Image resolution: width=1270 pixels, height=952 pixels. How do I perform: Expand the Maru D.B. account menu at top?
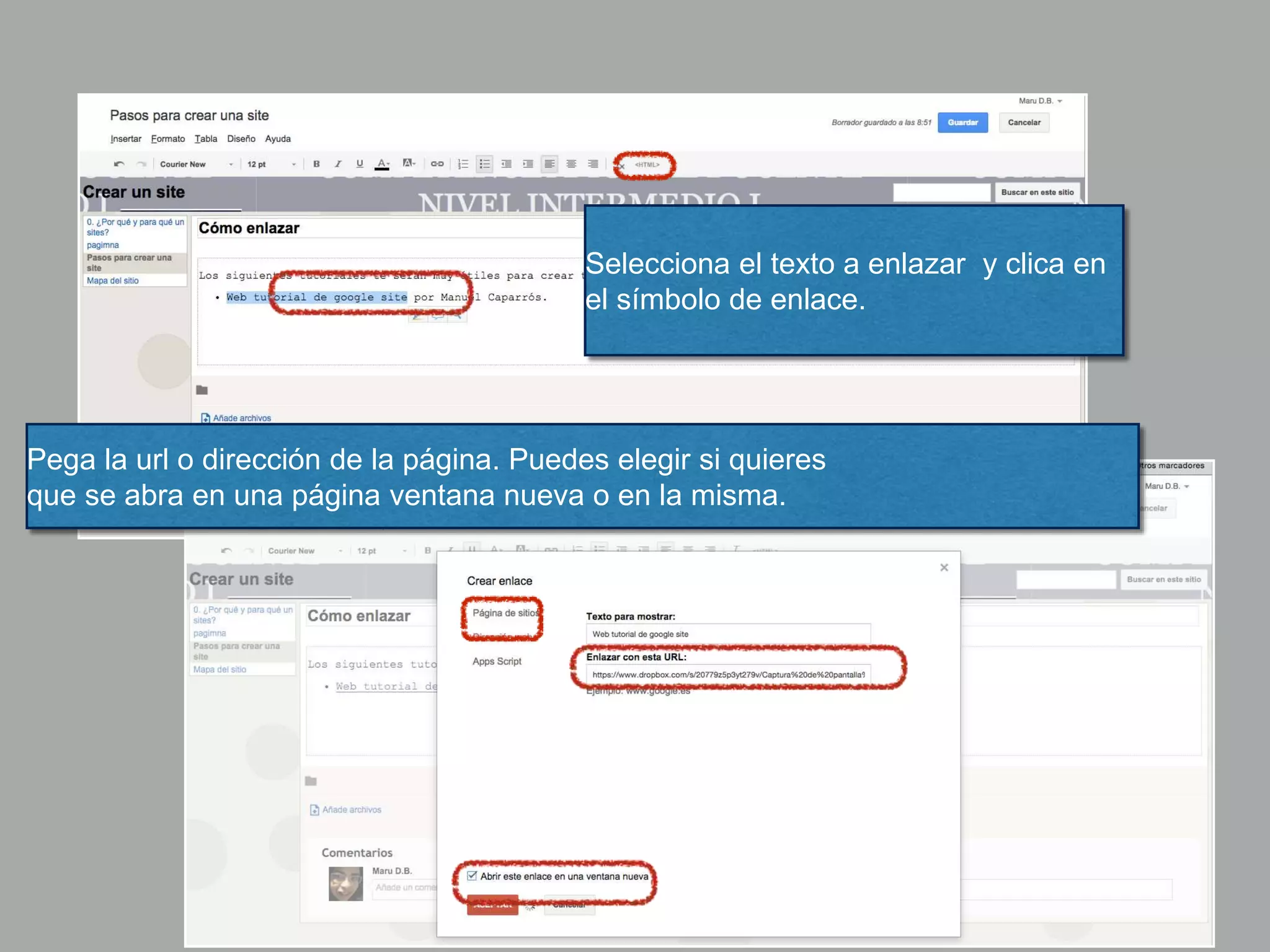pos(1041,101)
